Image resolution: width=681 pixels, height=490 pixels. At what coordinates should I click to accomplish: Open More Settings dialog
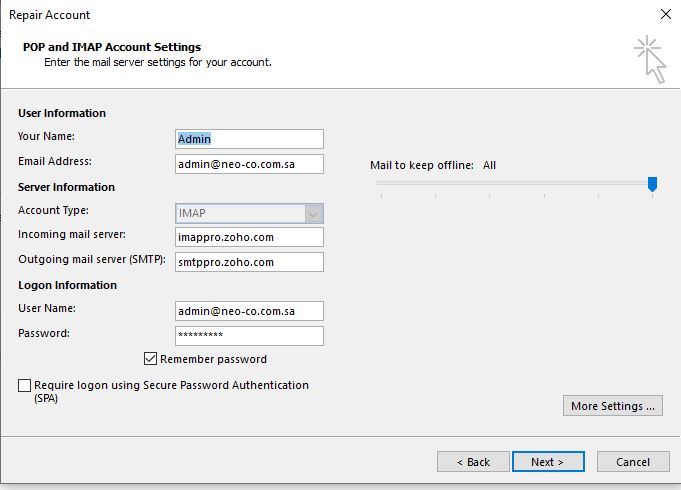click(613, 406)
